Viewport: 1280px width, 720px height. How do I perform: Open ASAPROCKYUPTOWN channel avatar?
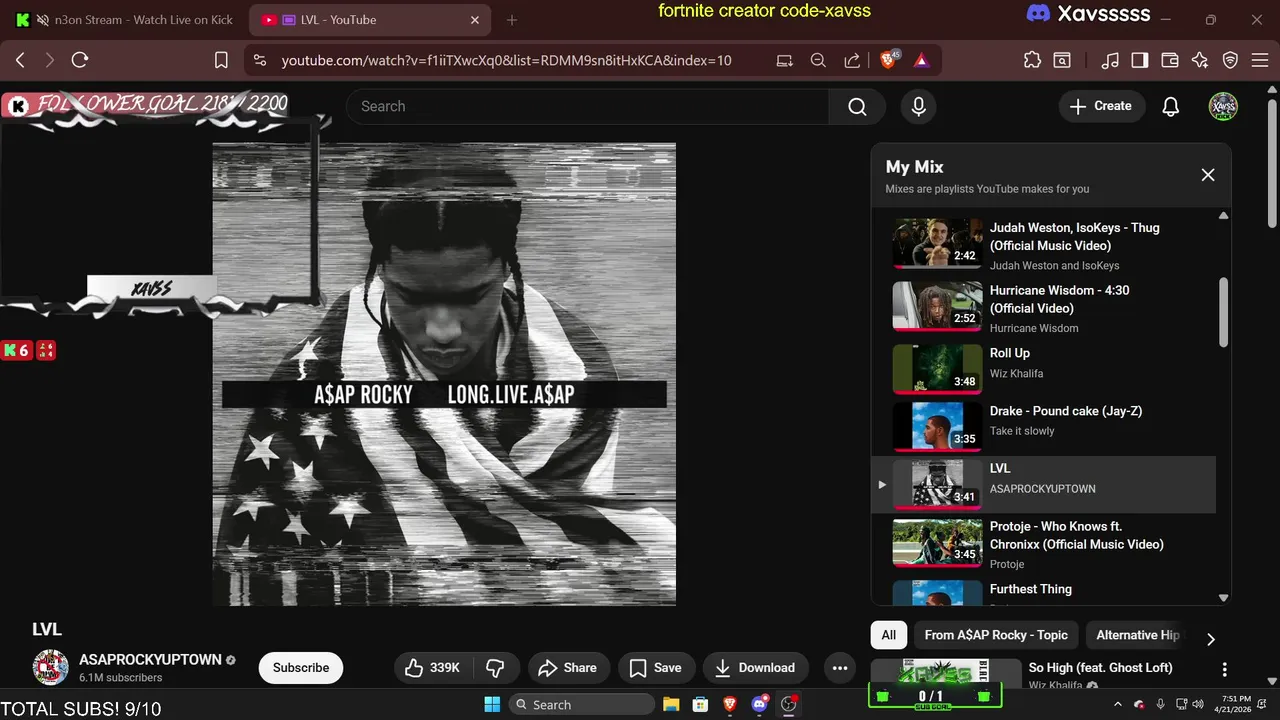coord(51,667)
